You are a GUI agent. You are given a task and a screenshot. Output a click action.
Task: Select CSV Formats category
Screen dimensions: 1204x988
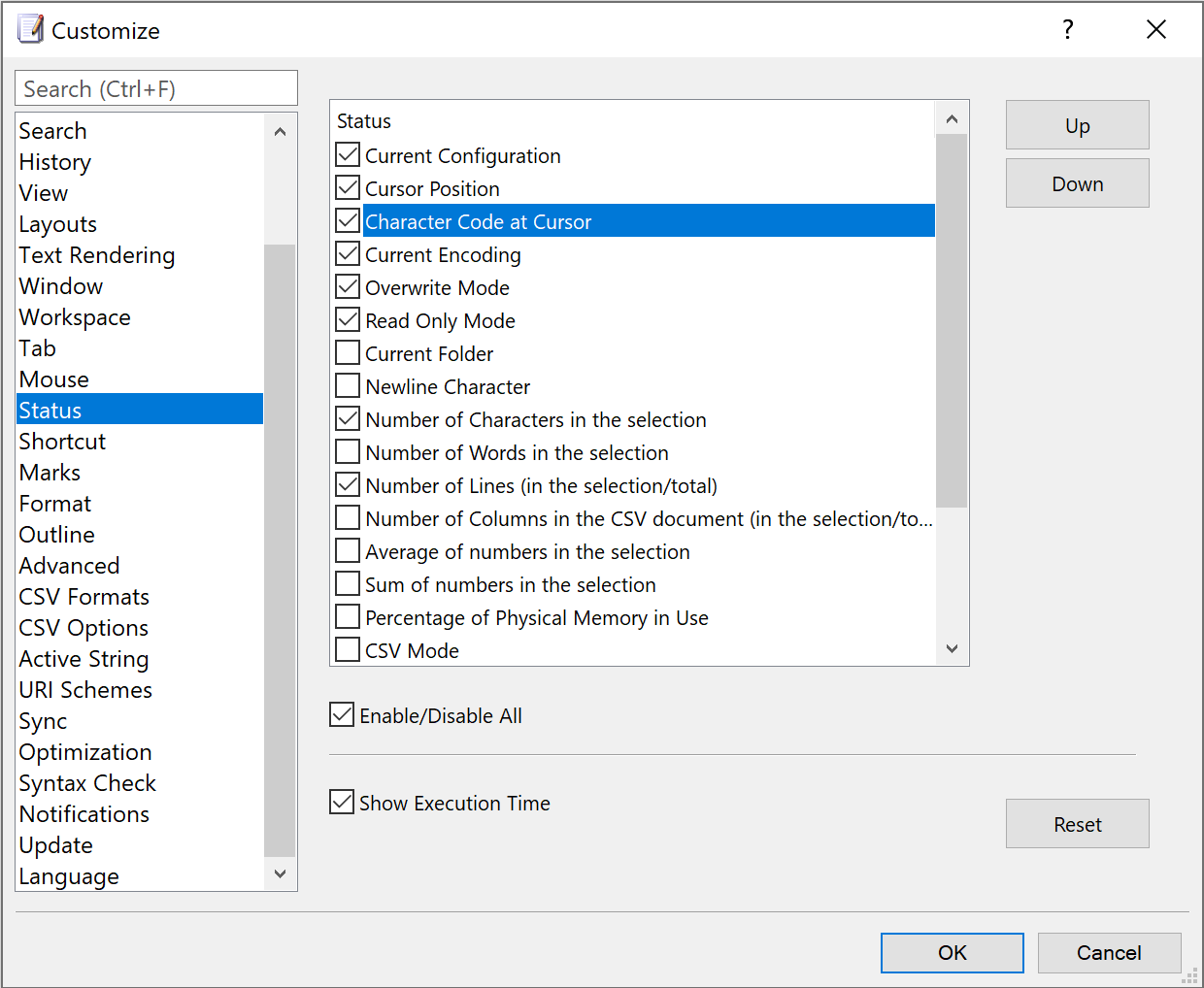point(140,597)
